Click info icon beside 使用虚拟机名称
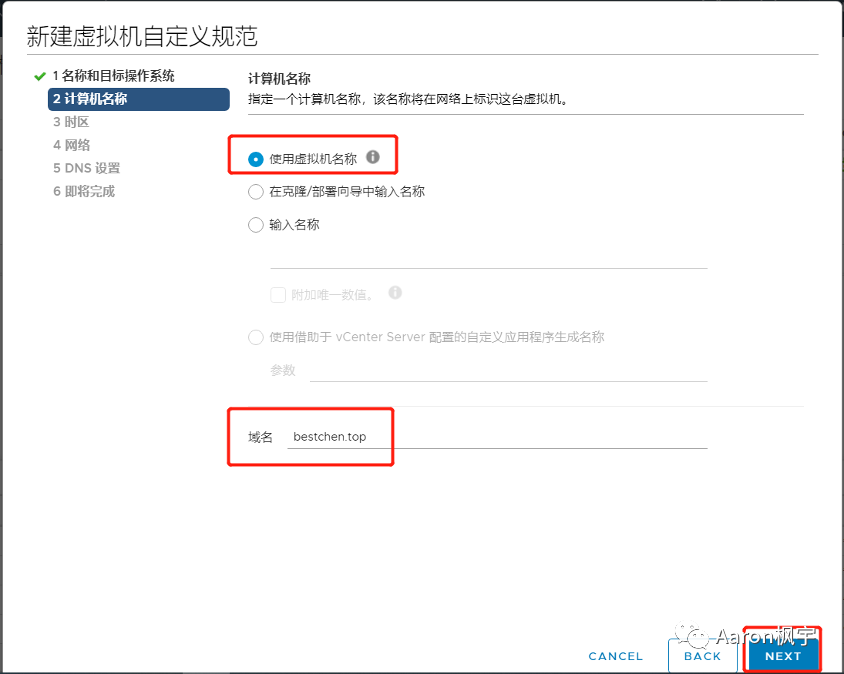The height and width of the screenshot is (674, 844). click(x=373, y=157)
